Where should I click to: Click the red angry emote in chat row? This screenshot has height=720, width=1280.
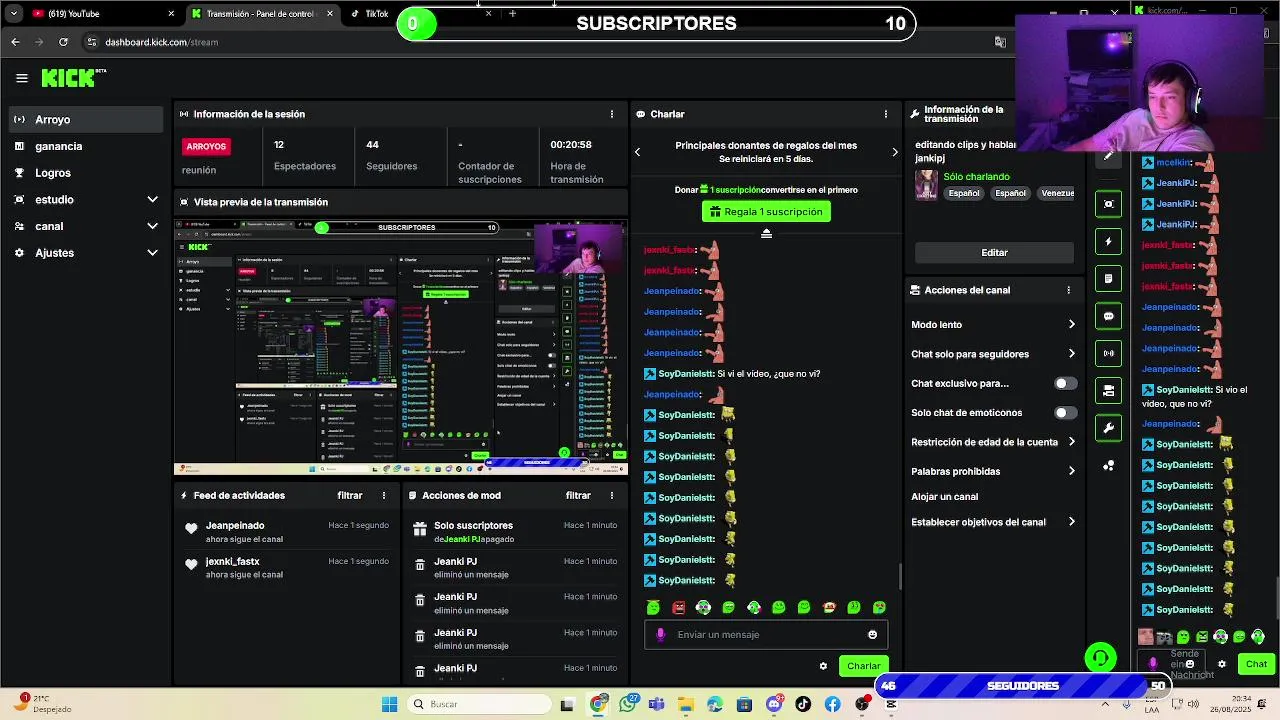(x=679, y=607)
